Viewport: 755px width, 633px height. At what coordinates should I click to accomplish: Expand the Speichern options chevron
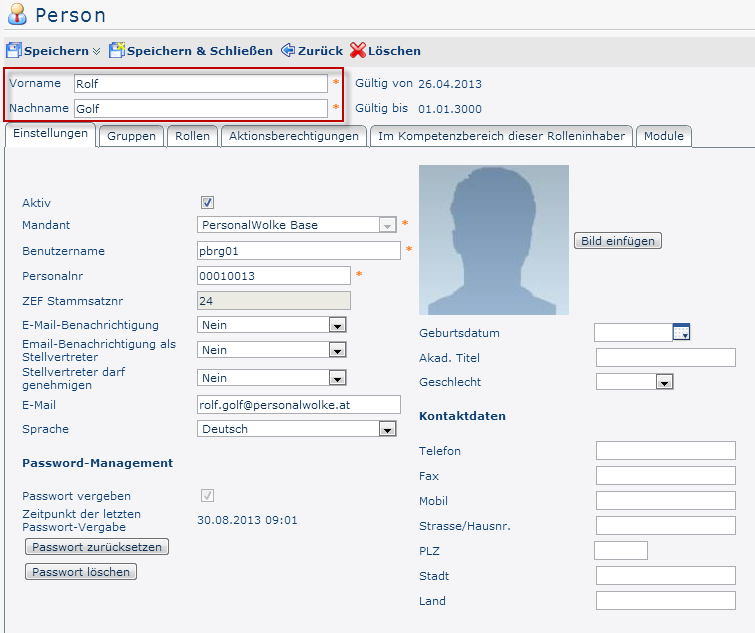[x=96, y=51]
